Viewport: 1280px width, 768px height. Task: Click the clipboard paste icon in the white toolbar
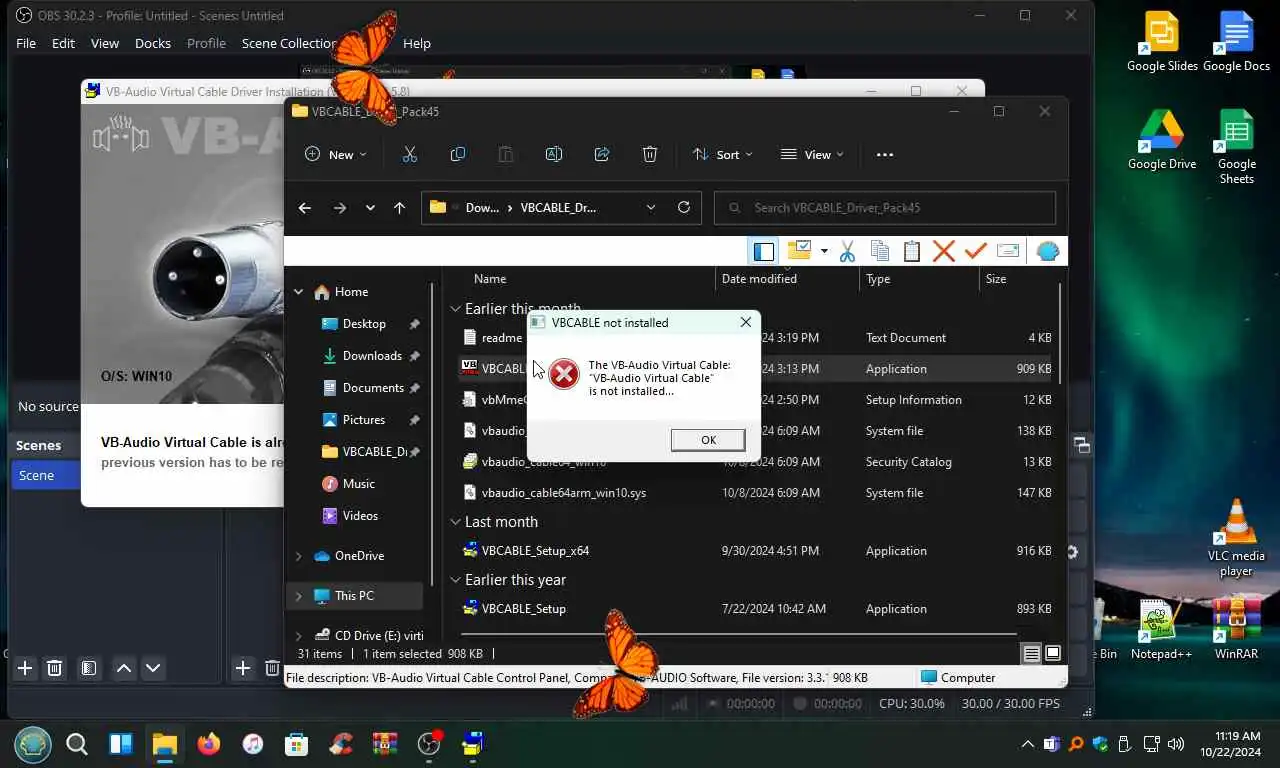click(x=912, y=251)
